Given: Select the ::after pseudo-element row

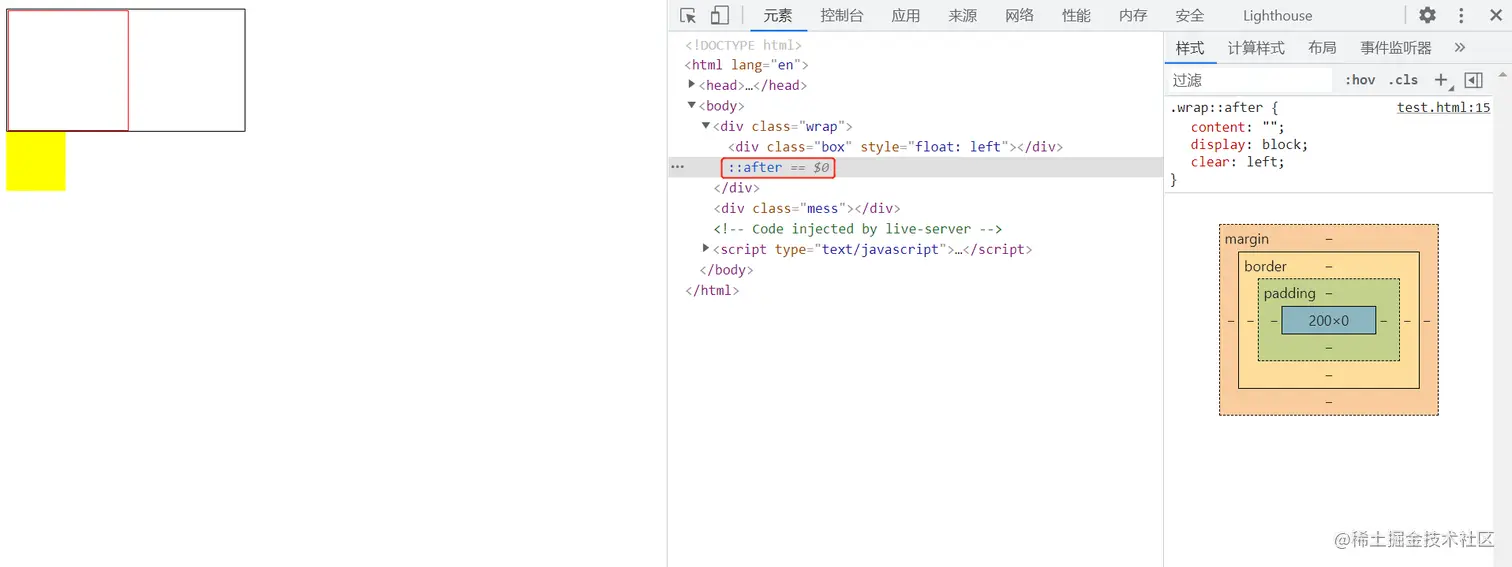Looking at the screenshot, I should [x=915, y=167].
